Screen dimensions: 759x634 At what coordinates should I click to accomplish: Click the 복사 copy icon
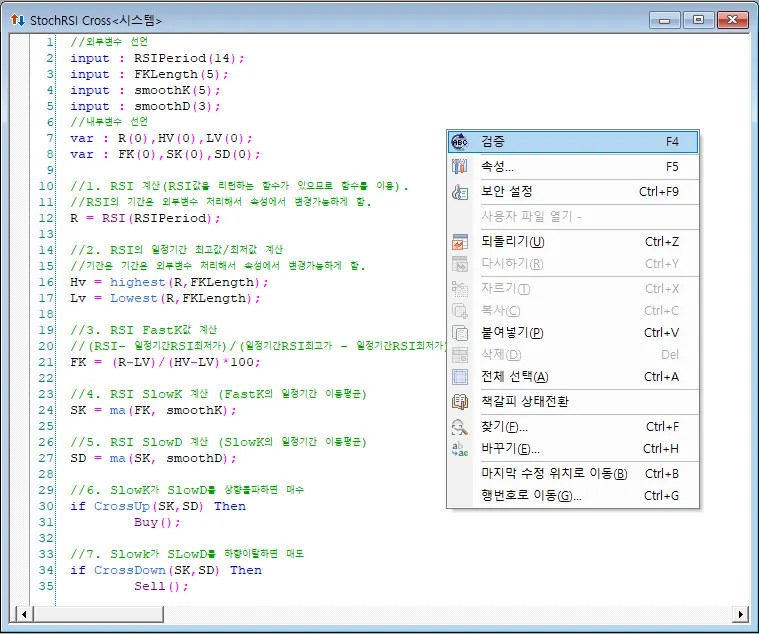tap(459, 311)
